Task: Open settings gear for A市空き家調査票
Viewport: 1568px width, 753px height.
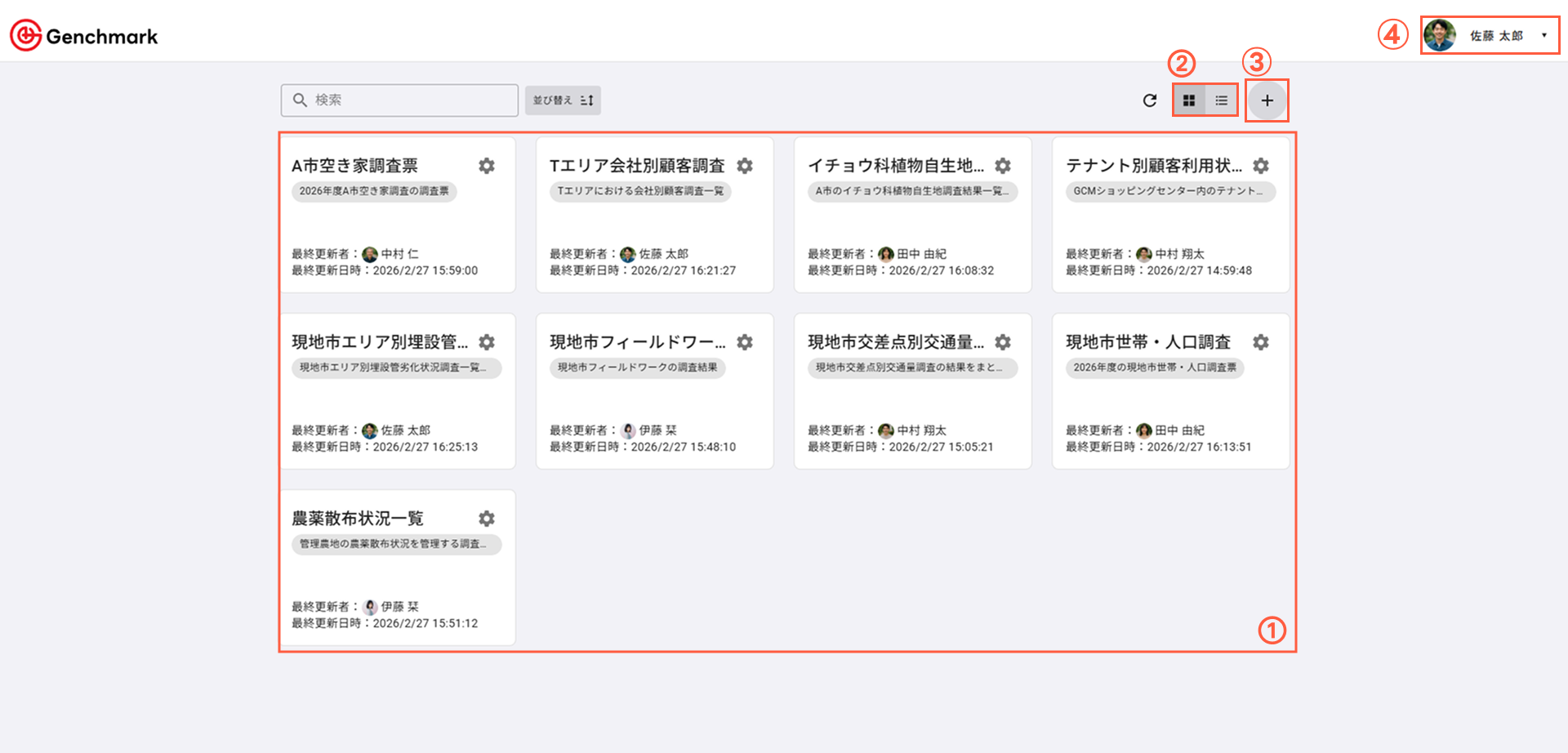Action: [487, 166]
